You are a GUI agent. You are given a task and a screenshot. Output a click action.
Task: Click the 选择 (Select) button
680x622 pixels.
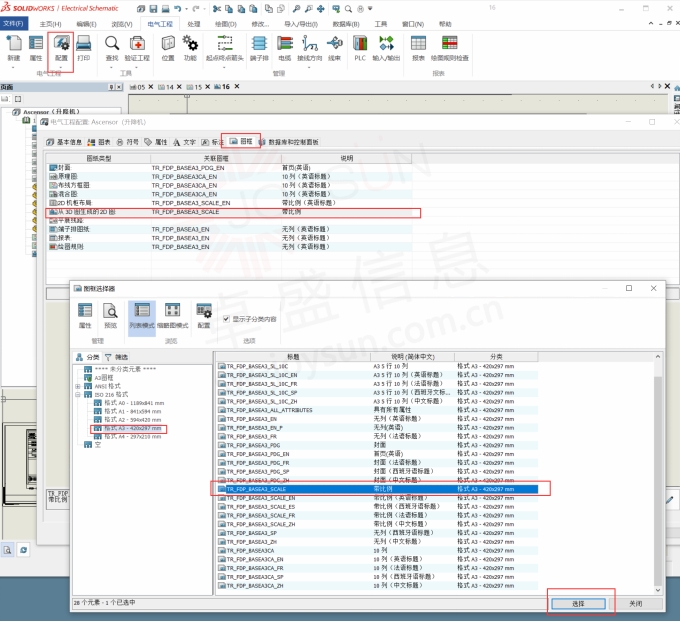pos(578,603)
